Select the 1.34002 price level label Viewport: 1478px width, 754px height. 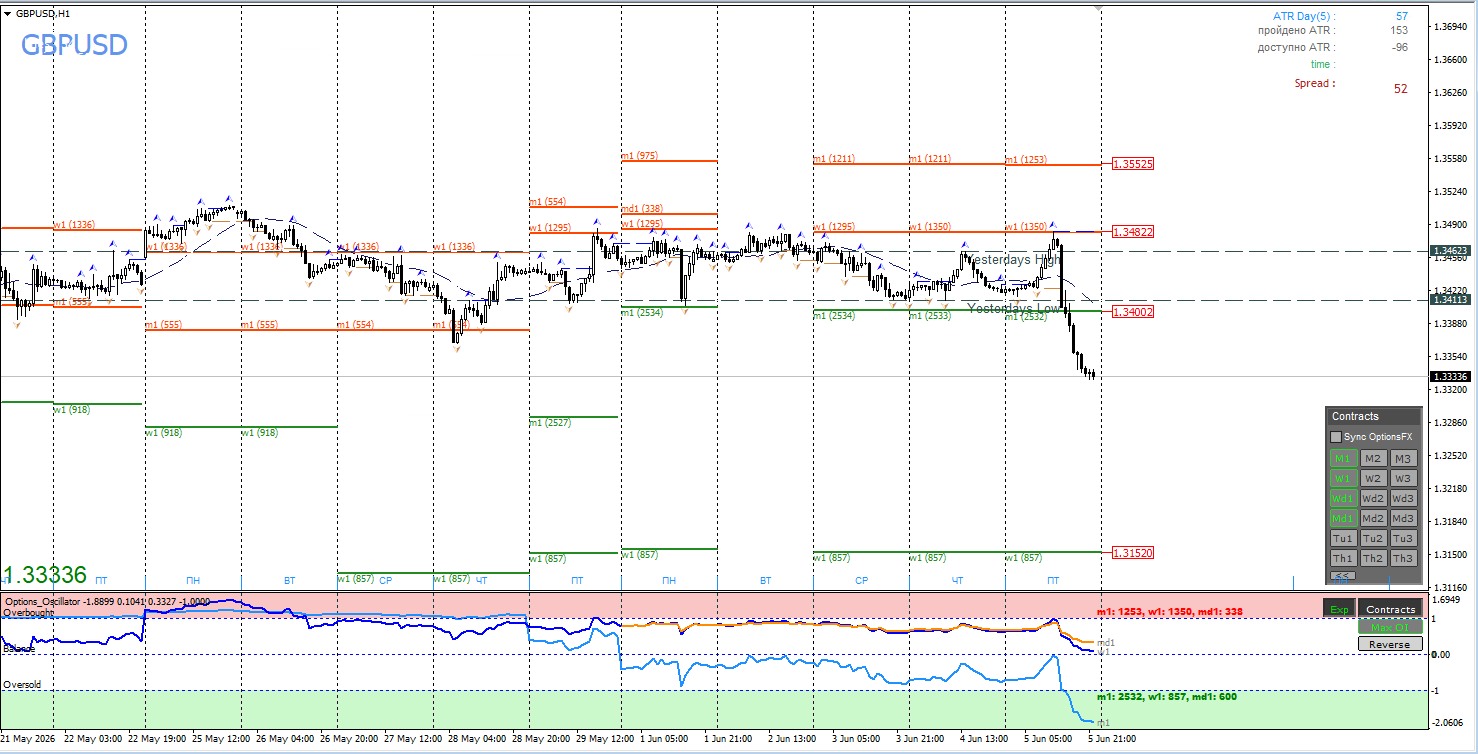coord(1133,312)
